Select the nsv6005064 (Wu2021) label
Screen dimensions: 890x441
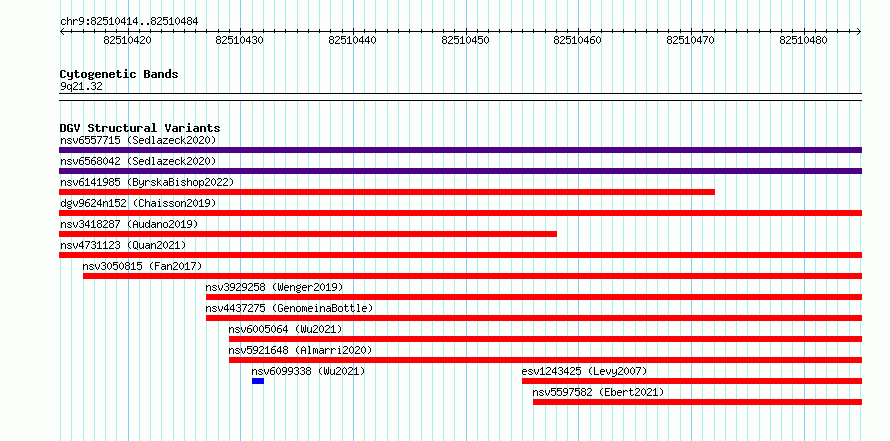click(x=286, y=329)
